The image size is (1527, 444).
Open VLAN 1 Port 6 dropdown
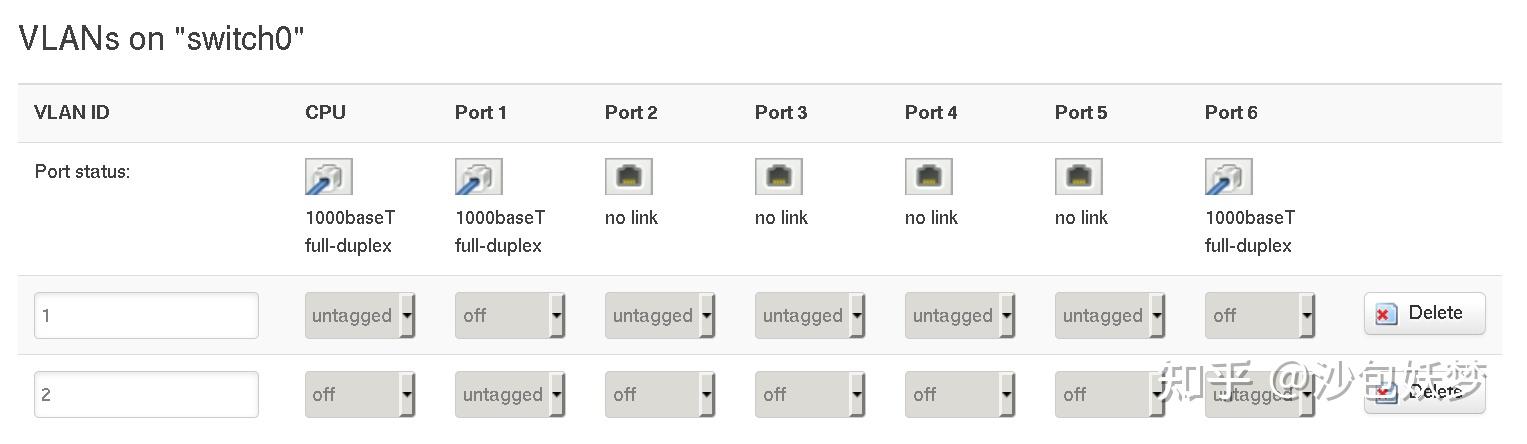click(1260, 316)
